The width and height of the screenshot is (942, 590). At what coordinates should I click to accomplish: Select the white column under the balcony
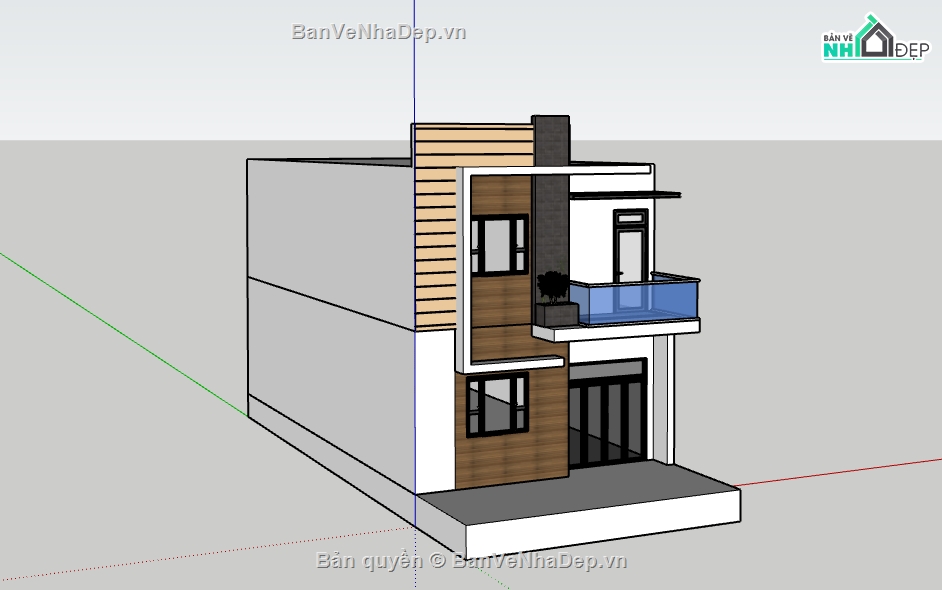(661, 400)
